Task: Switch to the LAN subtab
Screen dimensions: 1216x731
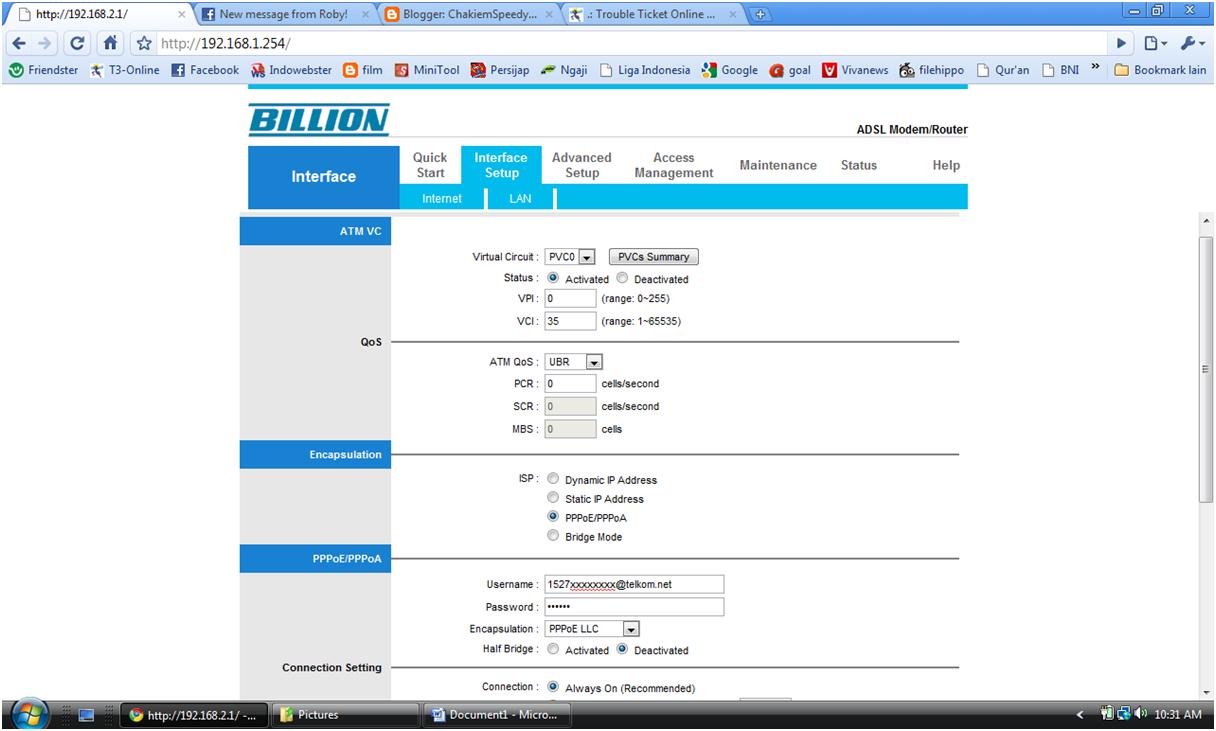Action: pyautogui.click(x=519, y=198)
